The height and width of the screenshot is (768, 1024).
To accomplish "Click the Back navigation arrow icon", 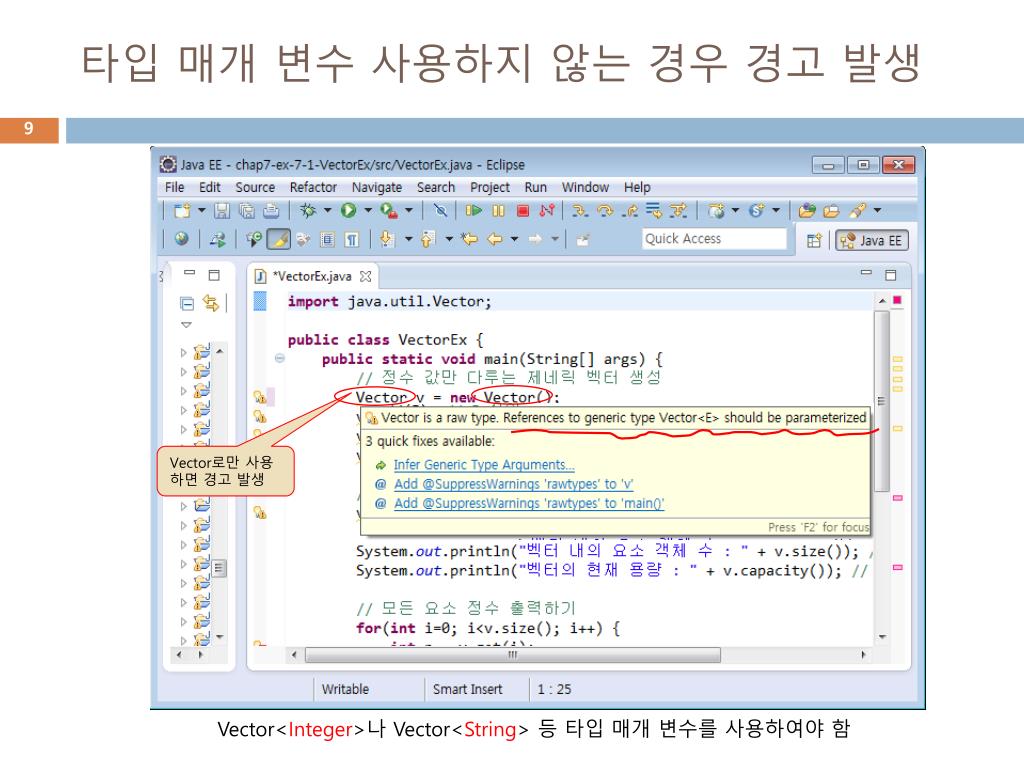I will click(494, 239).
